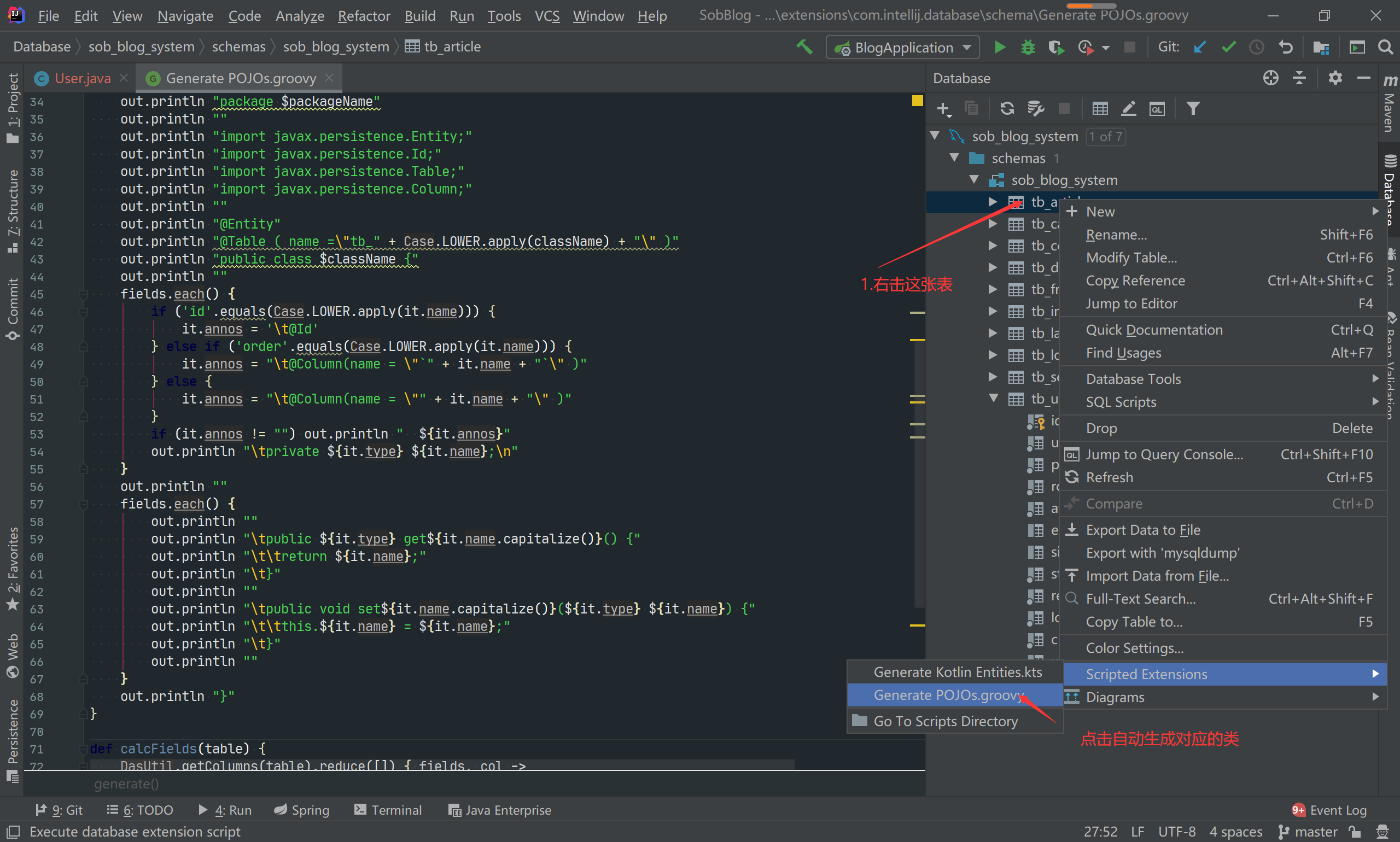This screenshot has width=1400, height=842.
Task: Open the Database filter funnel icon
Action: [x=1193, y=108]
